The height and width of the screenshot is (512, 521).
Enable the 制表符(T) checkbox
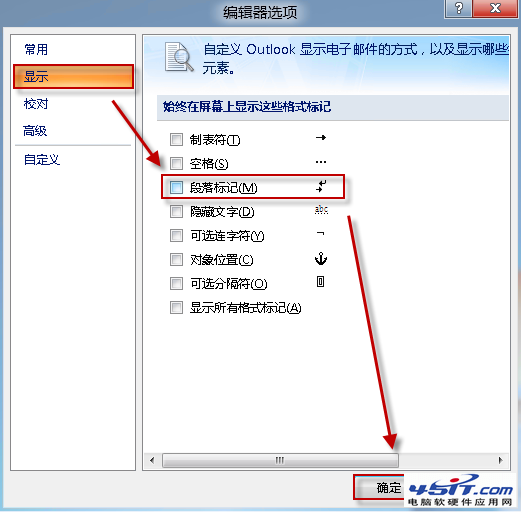coord(176,139)
